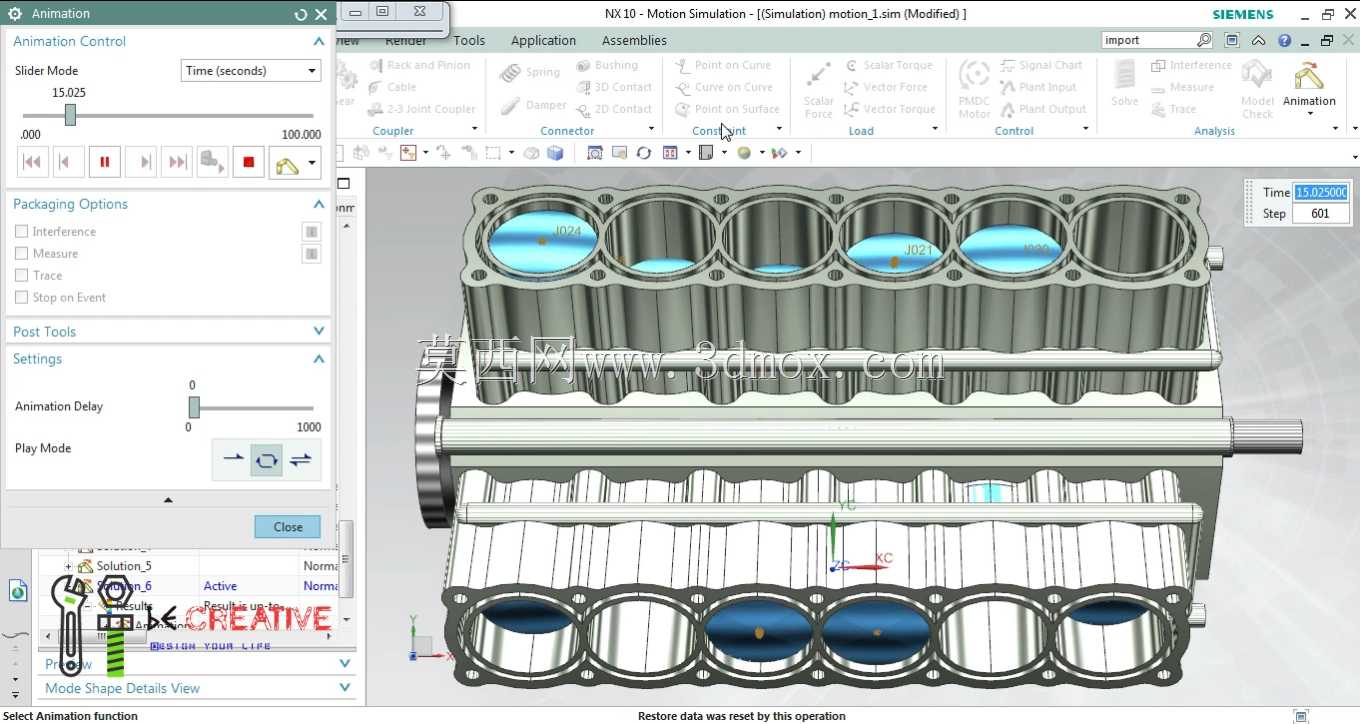Stop the animation with red square
This screenshot has width=1360, height=724.
[x=249, y=162]
